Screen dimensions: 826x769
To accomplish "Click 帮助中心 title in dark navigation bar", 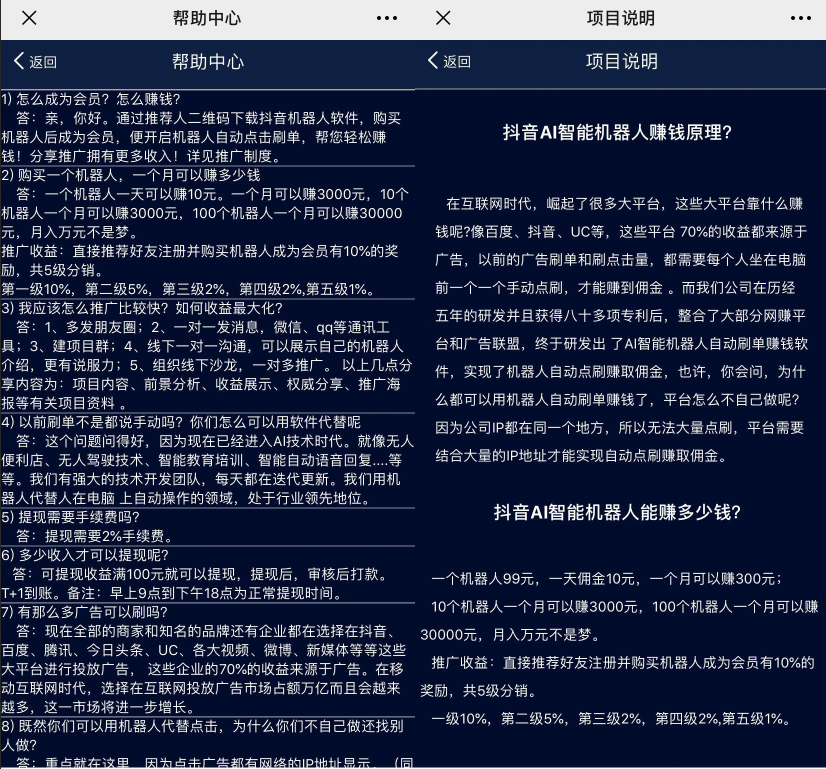I will point(208,62).
